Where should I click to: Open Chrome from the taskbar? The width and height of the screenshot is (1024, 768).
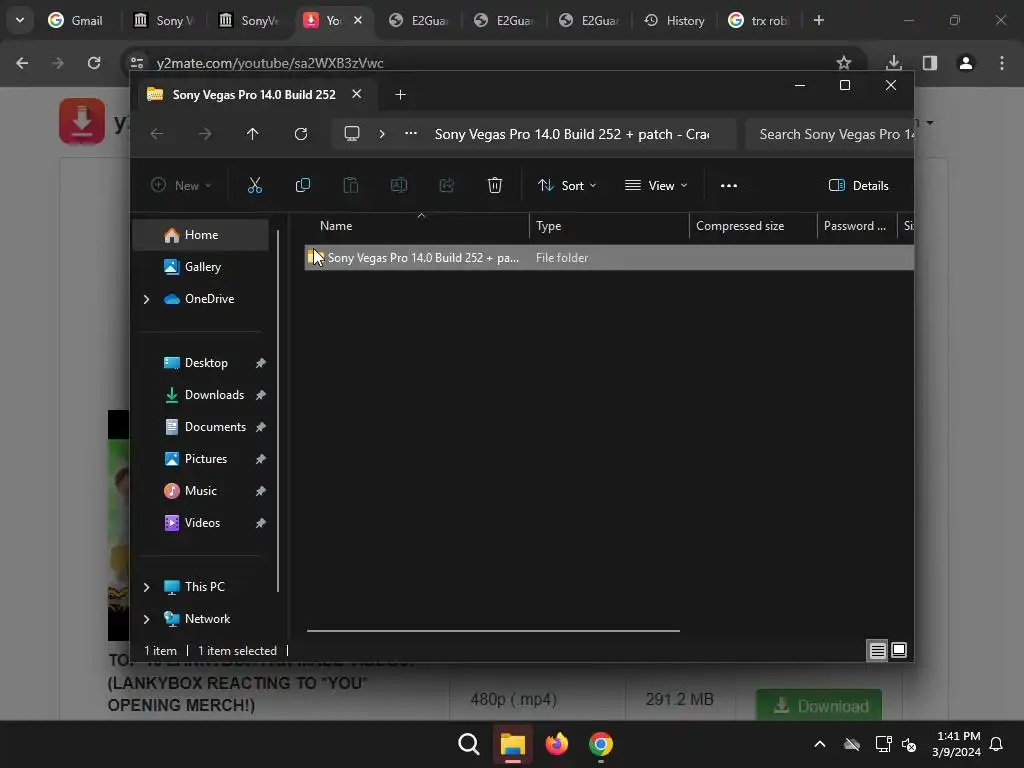(x=601, y=744)
